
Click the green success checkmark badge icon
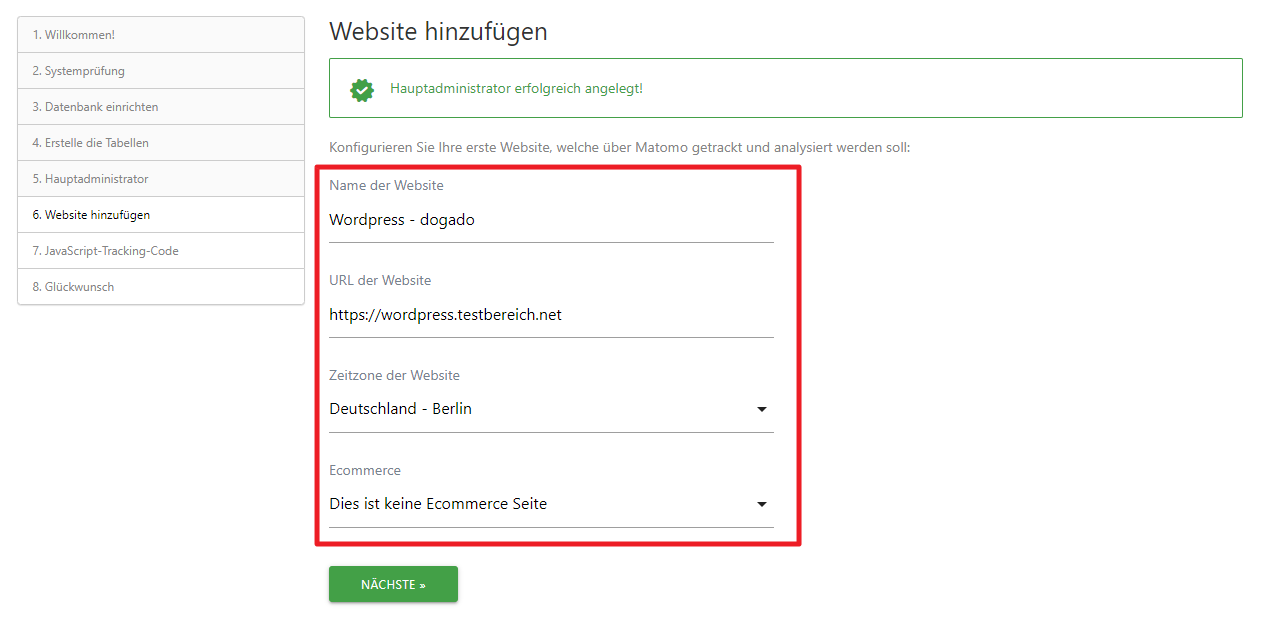(362, 89)
